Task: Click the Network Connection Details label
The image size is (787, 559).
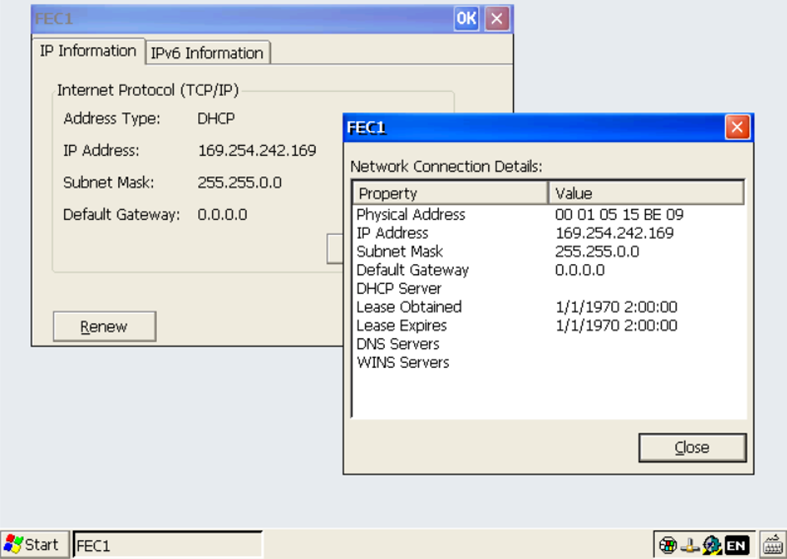Action: pyautogui.click(x=446, y=167)
